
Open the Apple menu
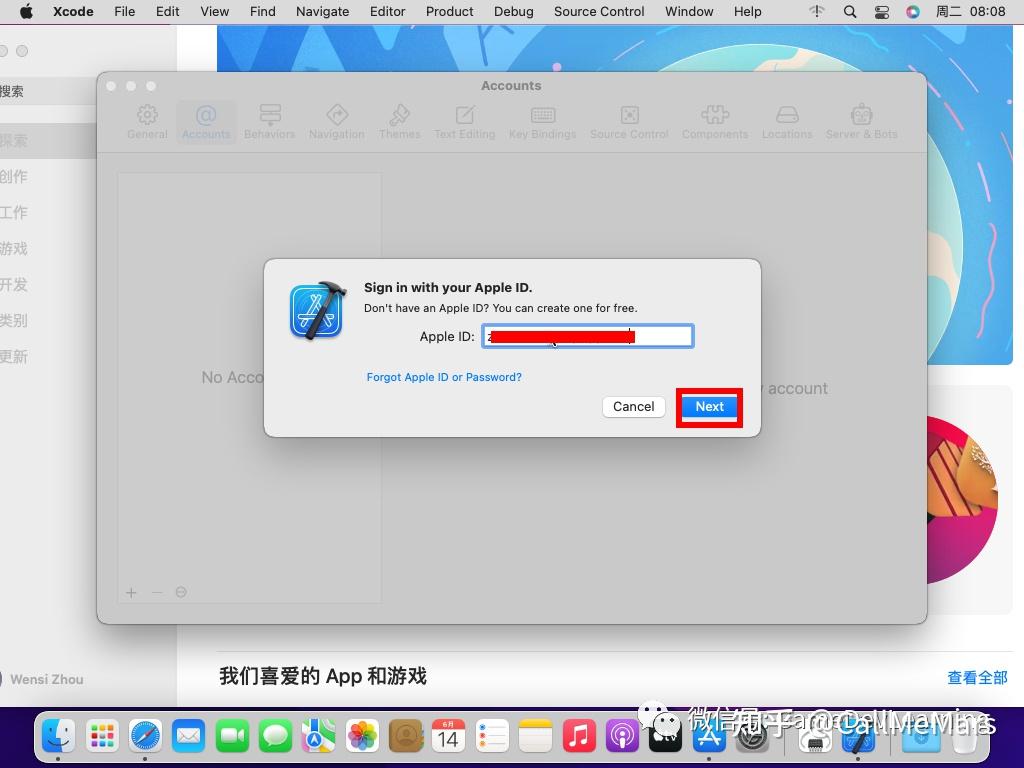coord(26,12)
